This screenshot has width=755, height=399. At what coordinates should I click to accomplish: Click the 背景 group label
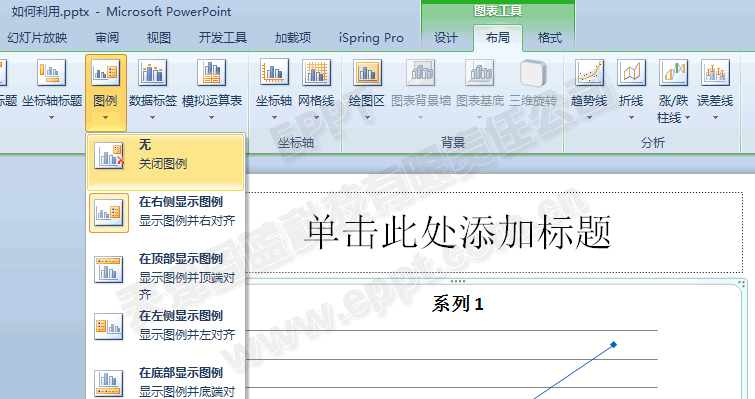point(453,142)
